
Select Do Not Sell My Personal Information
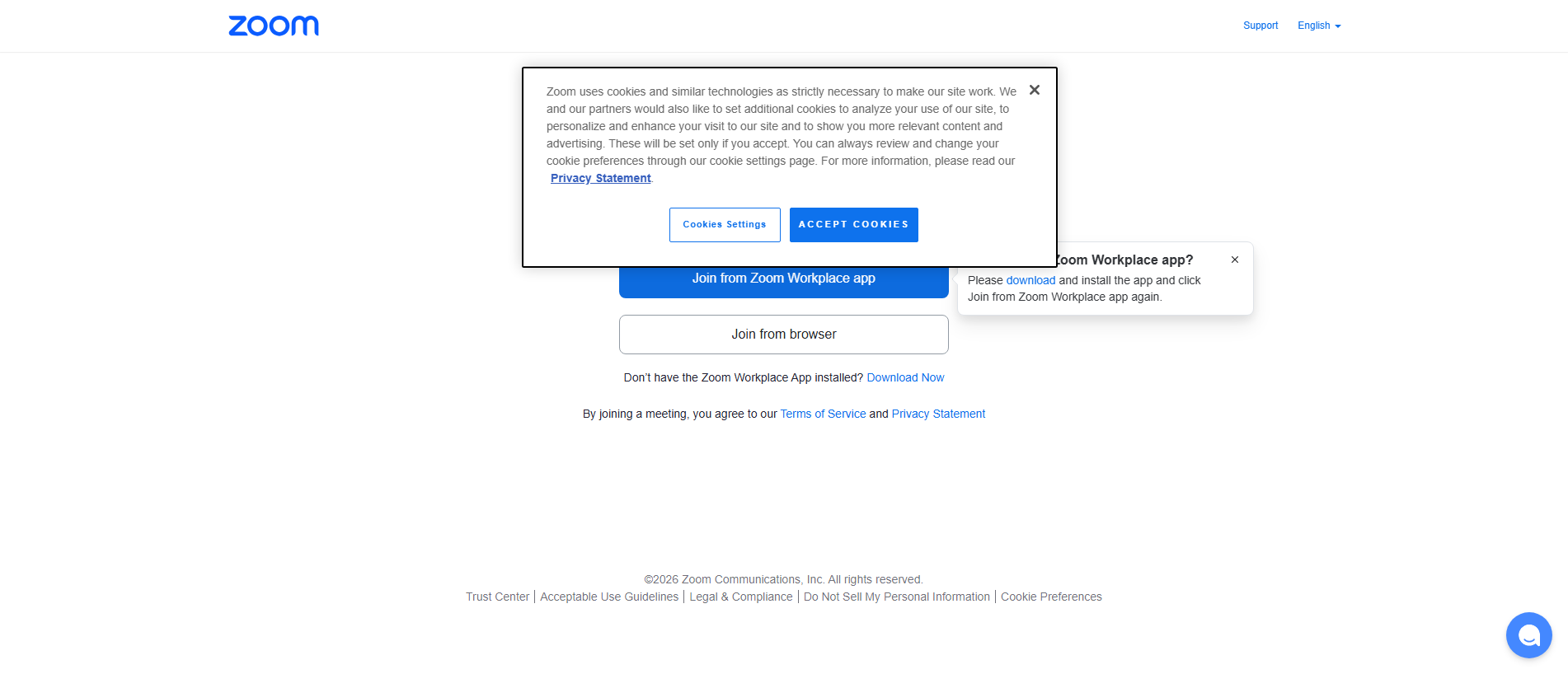click(x=897, y=597)
